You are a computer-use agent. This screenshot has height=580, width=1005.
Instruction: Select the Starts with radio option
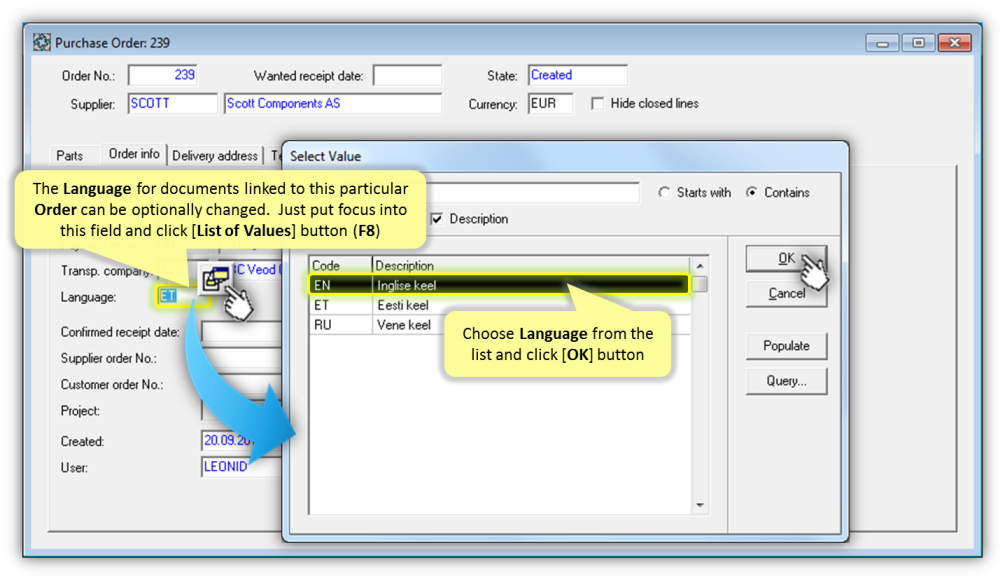[x=664, y=192]
